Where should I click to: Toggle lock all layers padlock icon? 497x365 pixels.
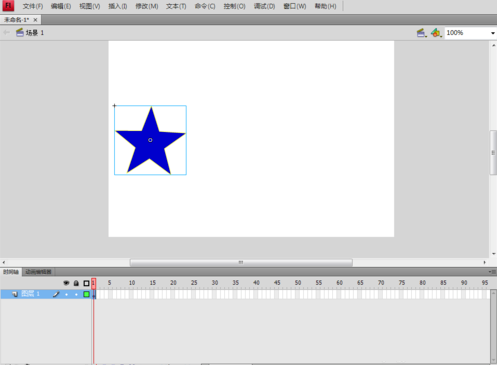click(76, 283)
